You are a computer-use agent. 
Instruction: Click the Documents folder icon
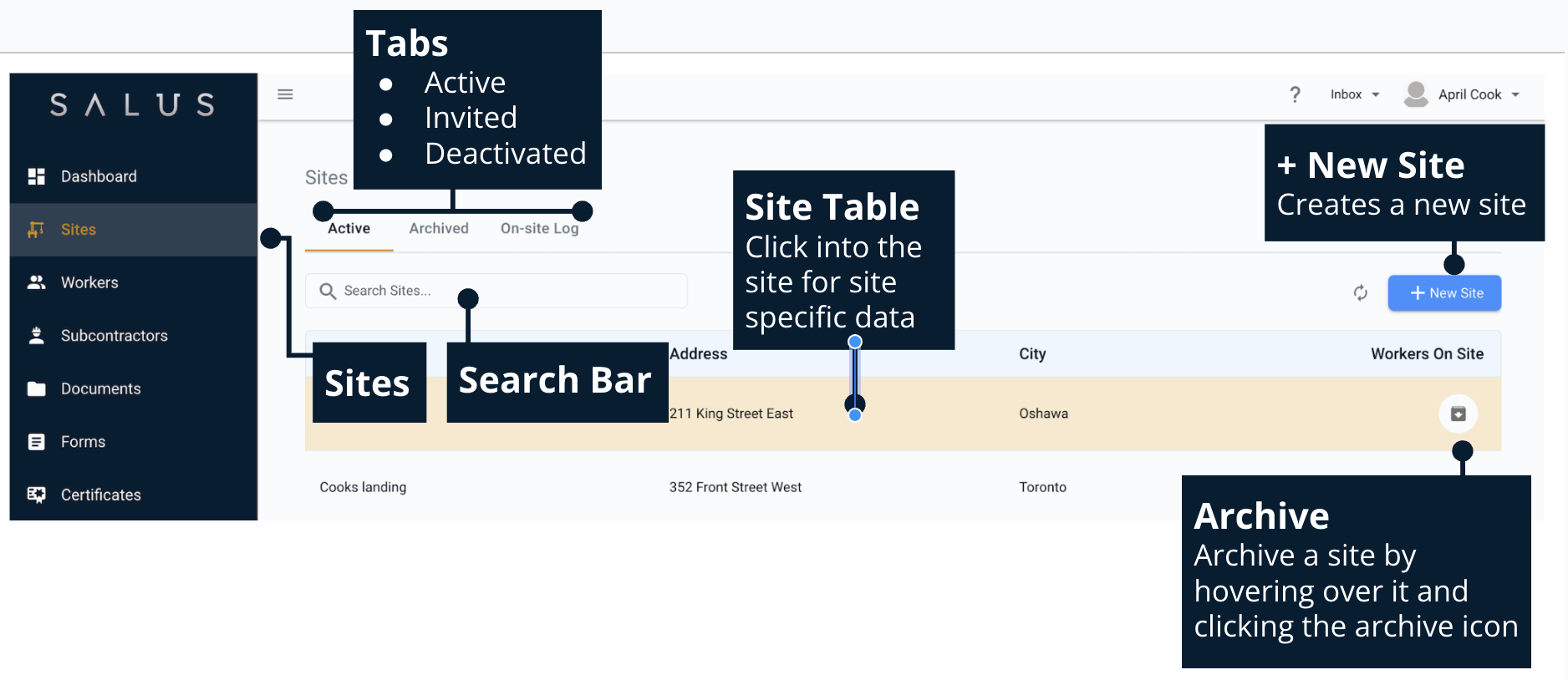[36, 388]
